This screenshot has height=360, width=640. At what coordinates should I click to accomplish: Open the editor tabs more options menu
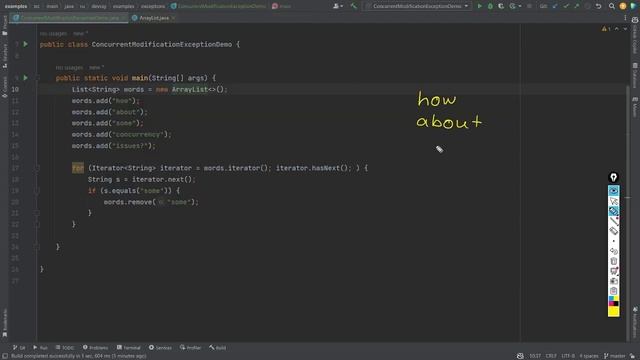click(625, 18)
